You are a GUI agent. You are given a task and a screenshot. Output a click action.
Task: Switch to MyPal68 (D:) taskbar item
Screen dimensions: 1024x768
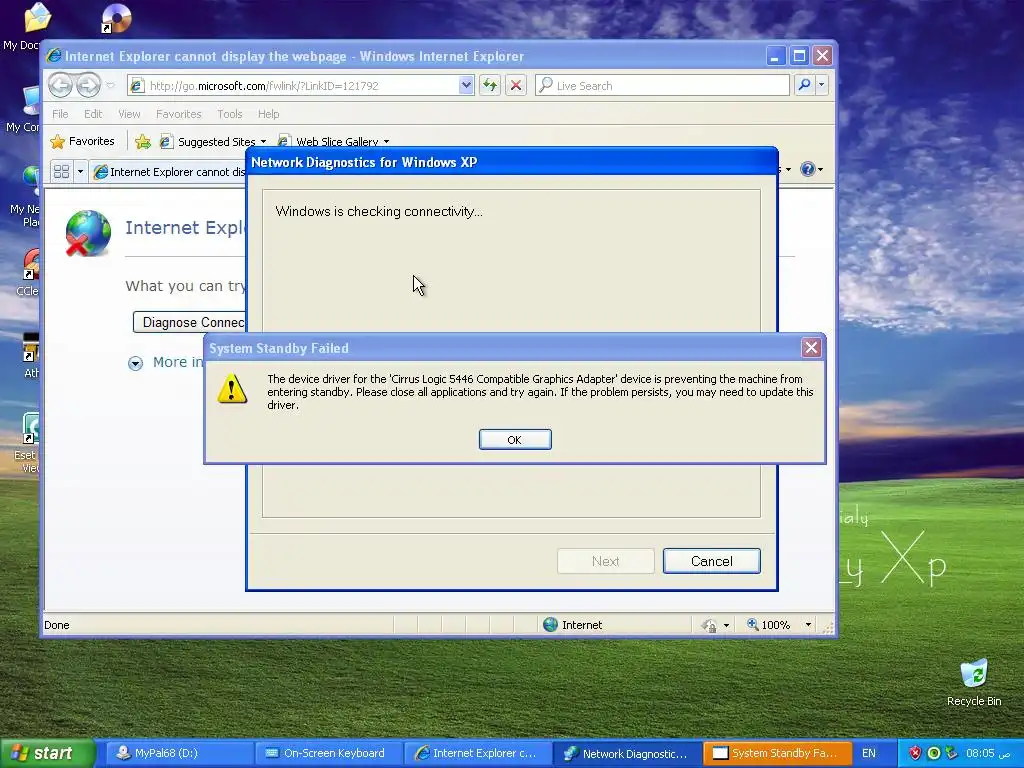point(179,753)
